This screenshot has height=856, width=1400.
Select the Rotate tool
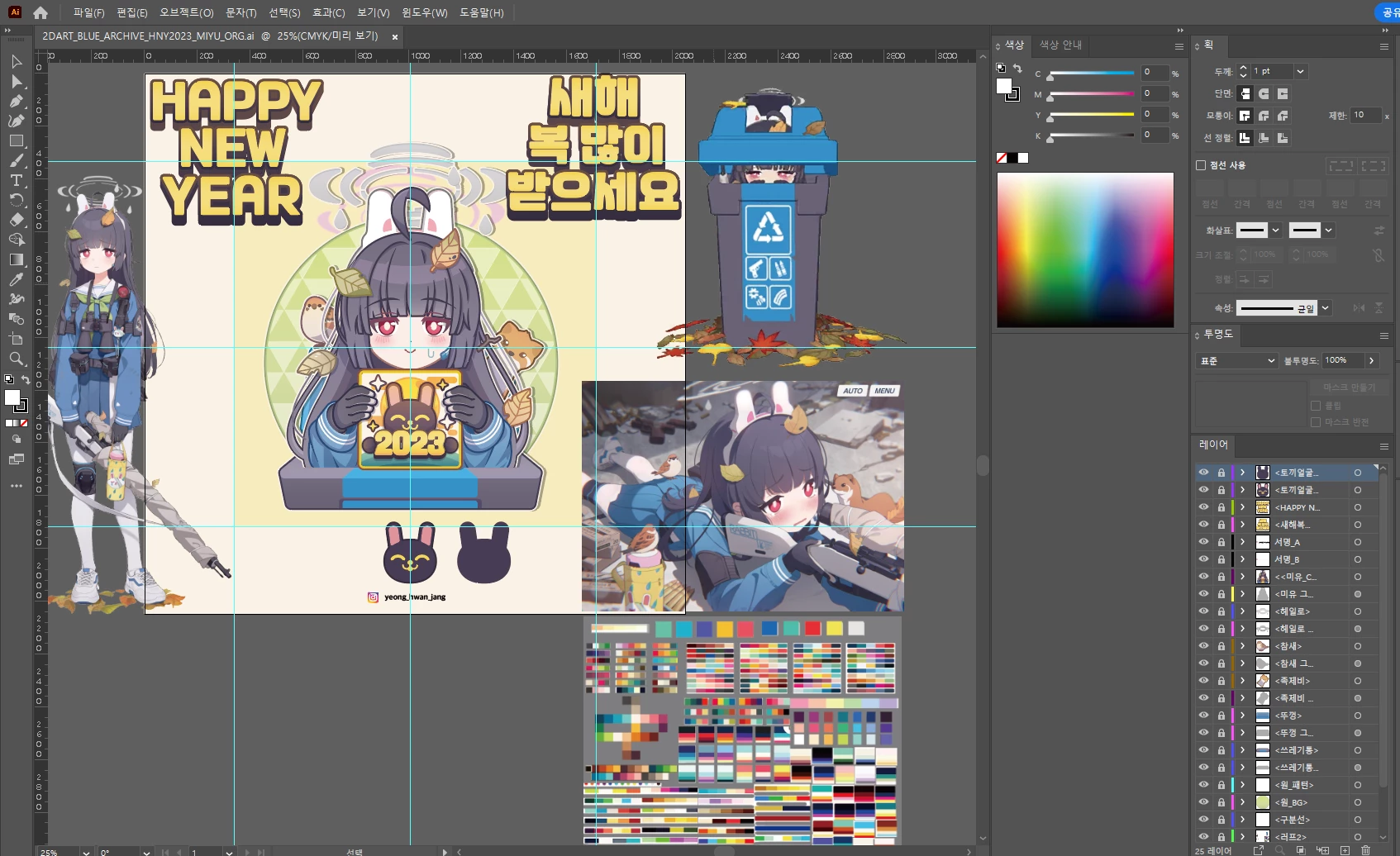[x=16, y=200]
